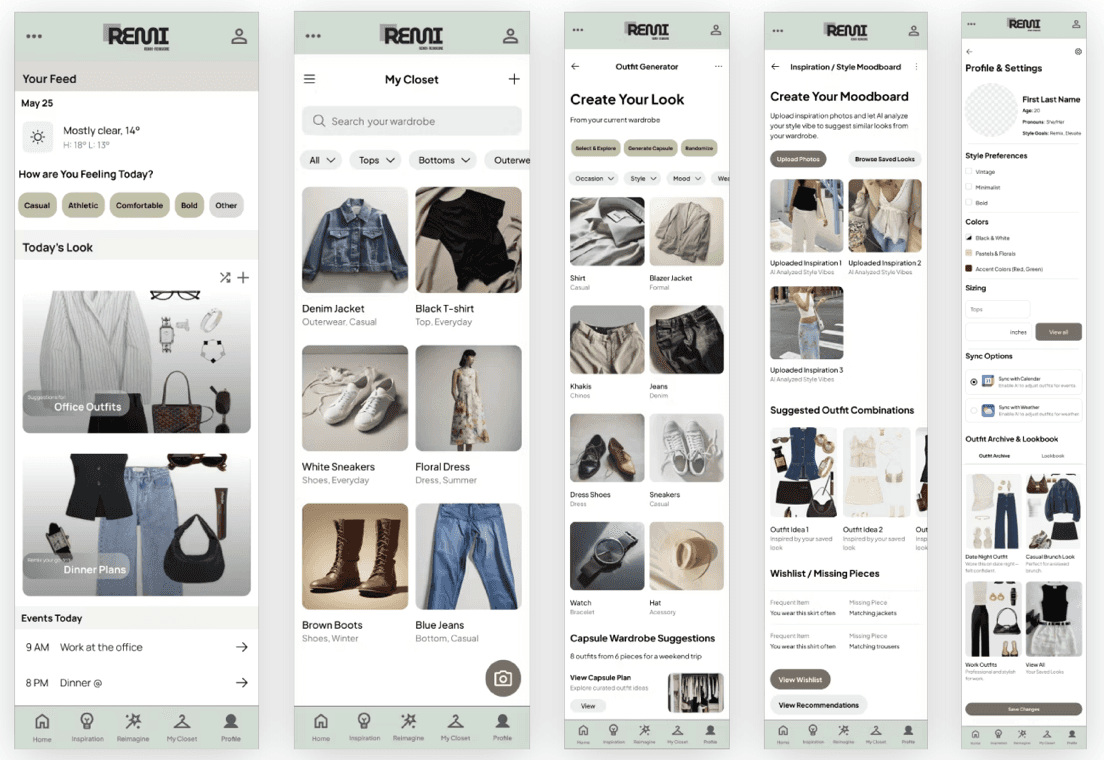Go back from Inspiration / Style Moodboard
The image size is (1104, 760).
775,66
